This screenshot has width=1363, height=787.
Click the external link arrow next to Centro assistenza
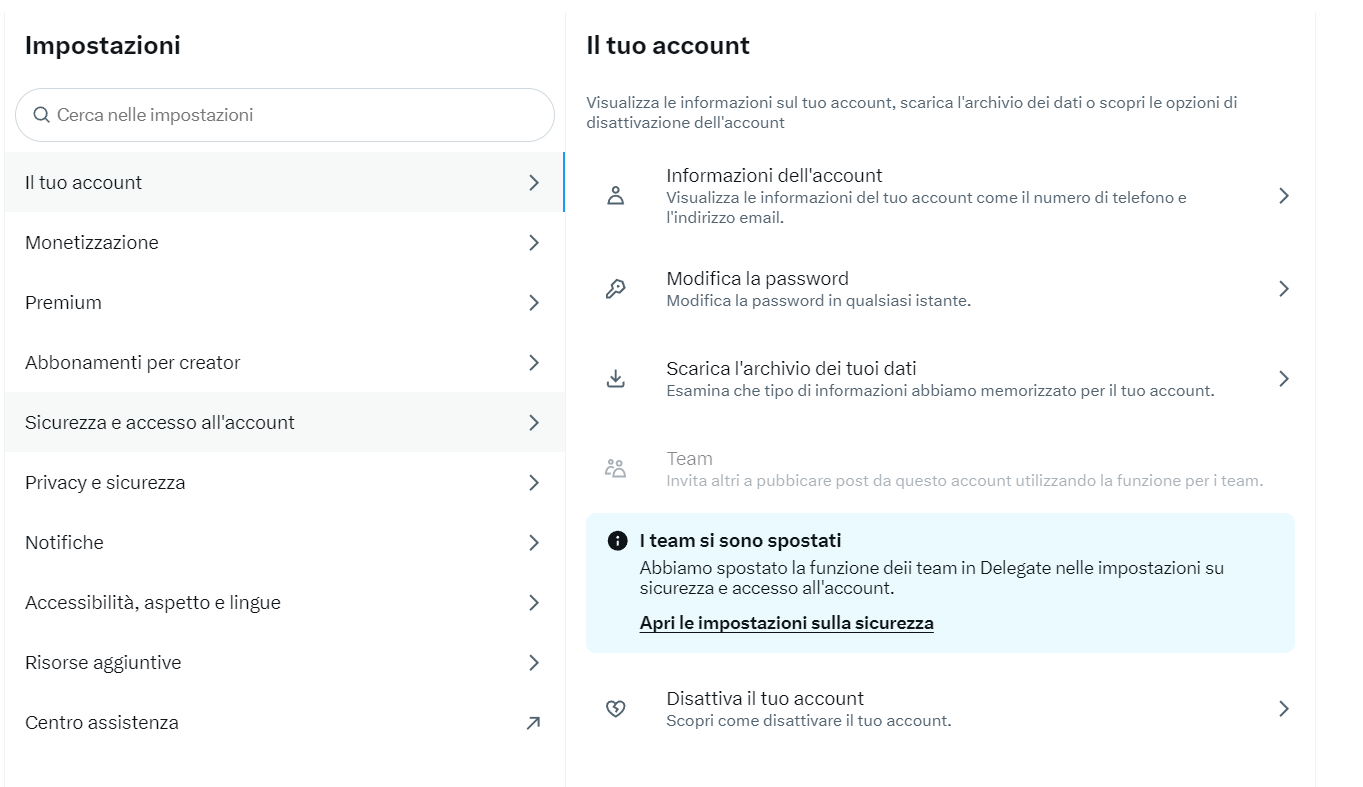tap(533, 722)
